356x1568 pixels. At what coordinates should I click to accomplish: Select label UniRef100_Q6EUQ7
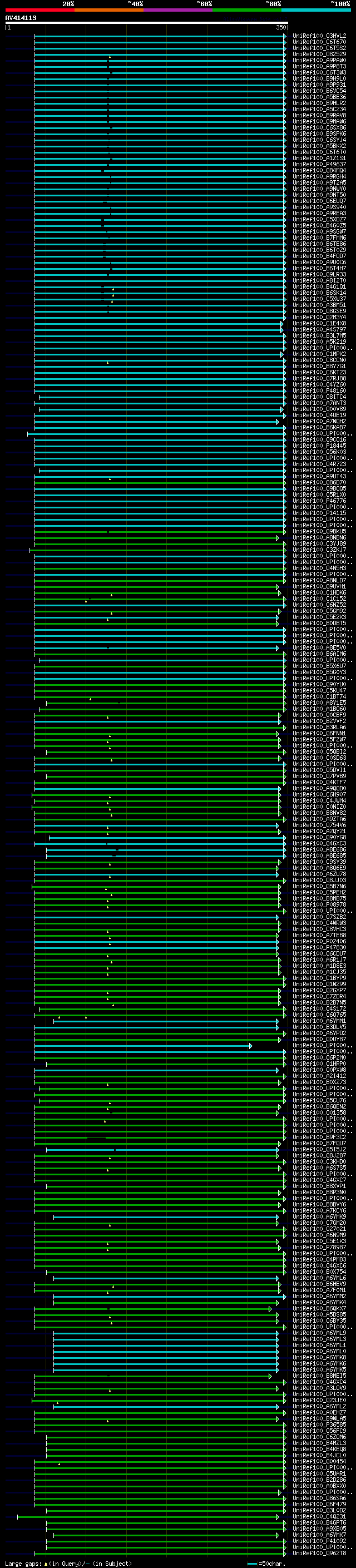click(319, 201)
